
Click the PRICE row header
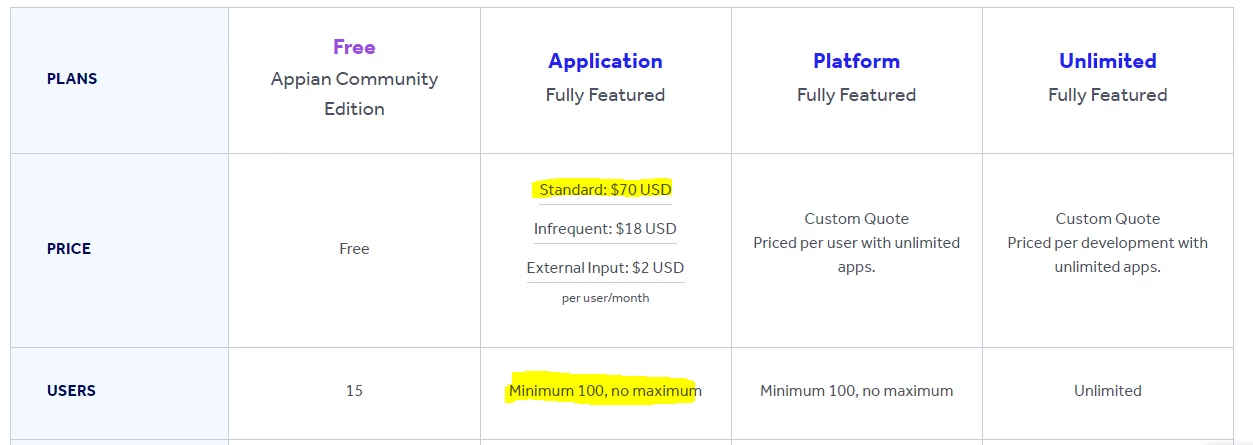pyautogui.click(x=69, y=249)
